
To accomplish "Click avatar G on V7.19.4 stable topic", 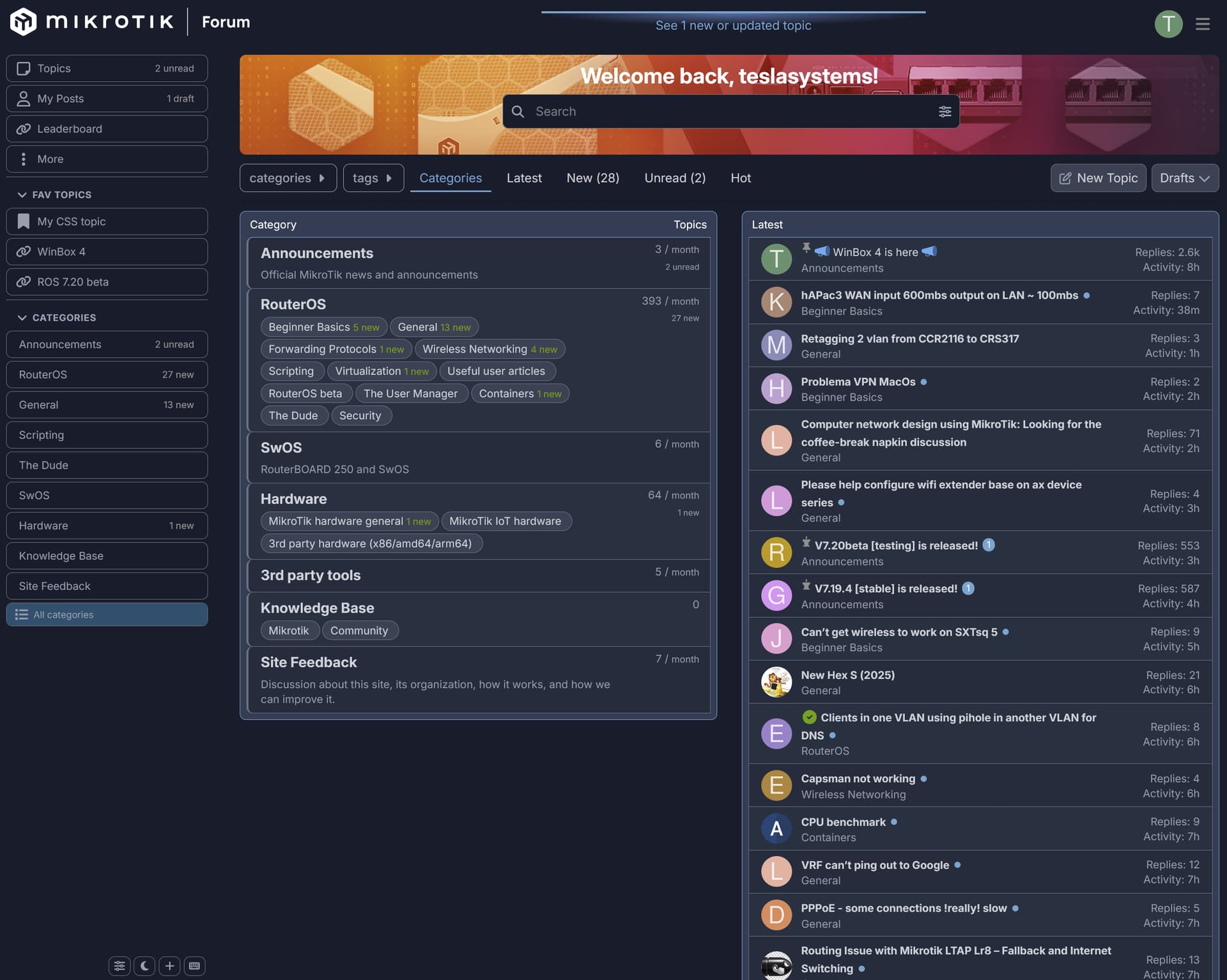I will (776, 595).
